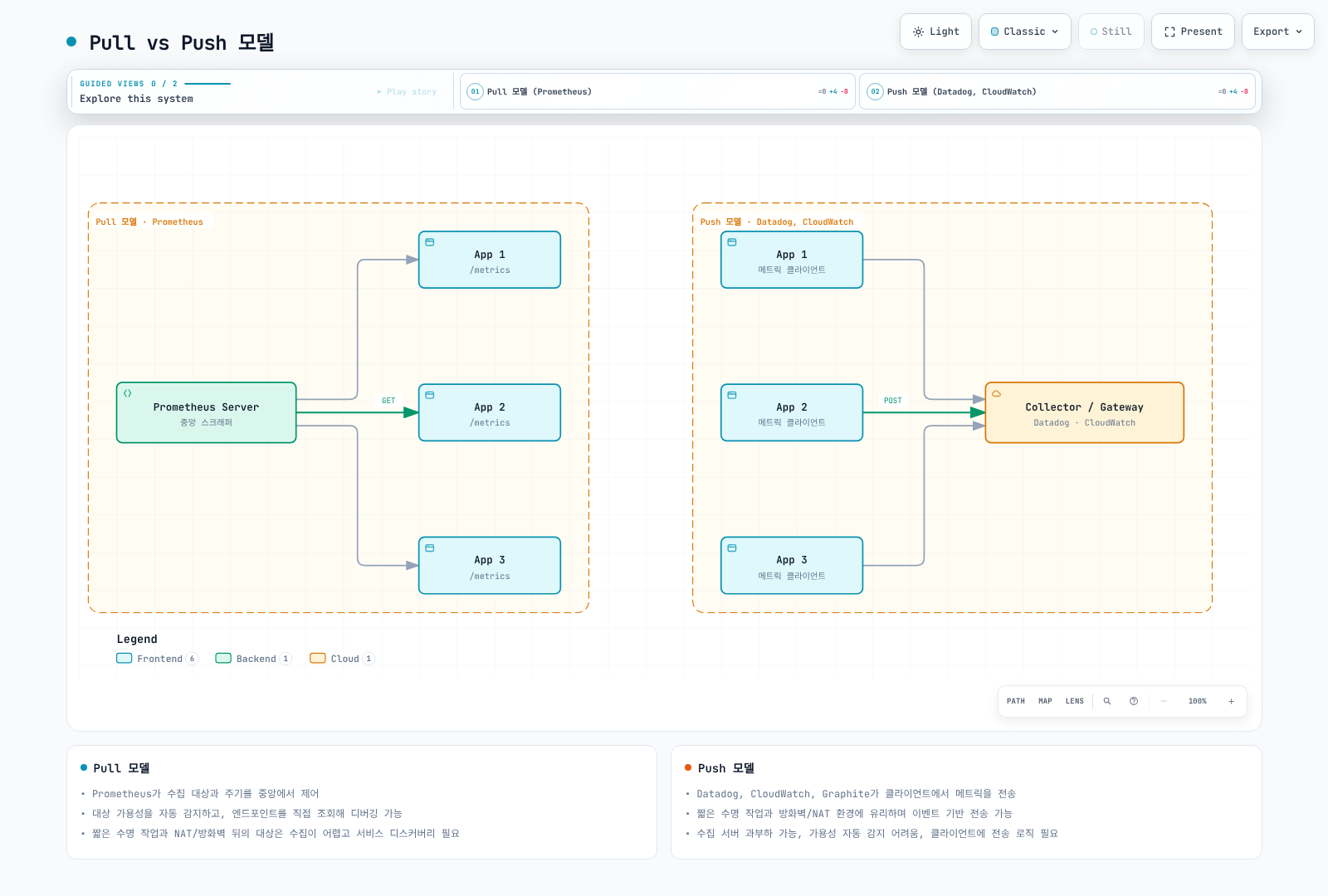Select Pull group App 1 /metrics node

tap(490, 260)
